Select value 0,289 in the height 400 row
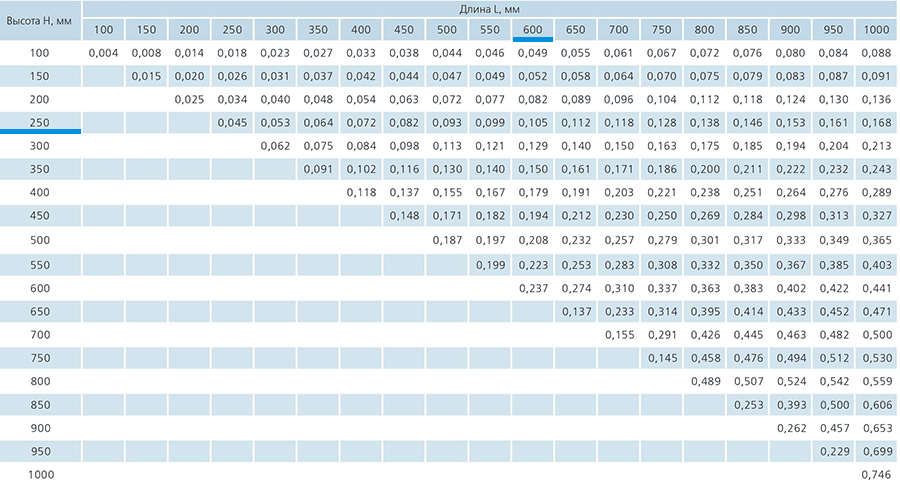 876,193
